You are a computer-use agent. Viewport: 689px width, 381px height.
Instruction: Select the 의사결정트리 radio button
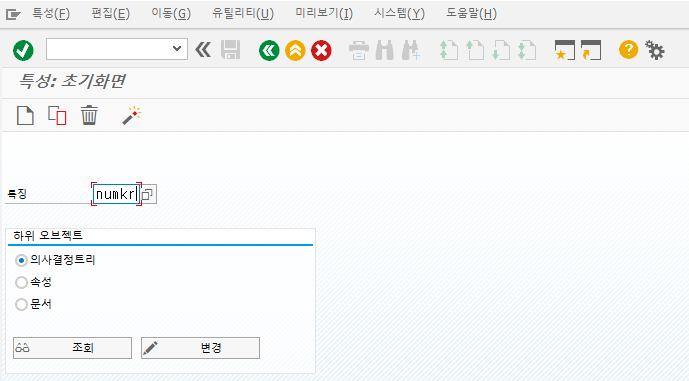(21, 261)
